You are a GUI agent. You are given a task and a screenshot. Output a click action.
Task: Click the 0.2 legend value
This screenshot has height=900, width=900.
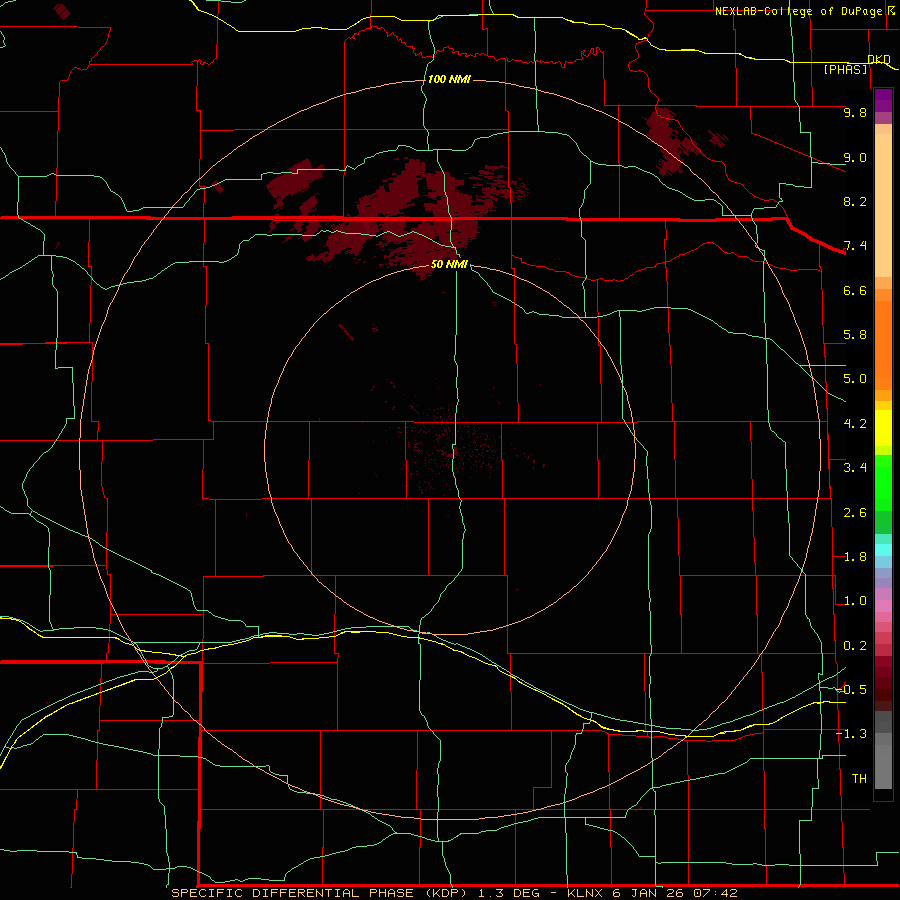click(855, 646)
